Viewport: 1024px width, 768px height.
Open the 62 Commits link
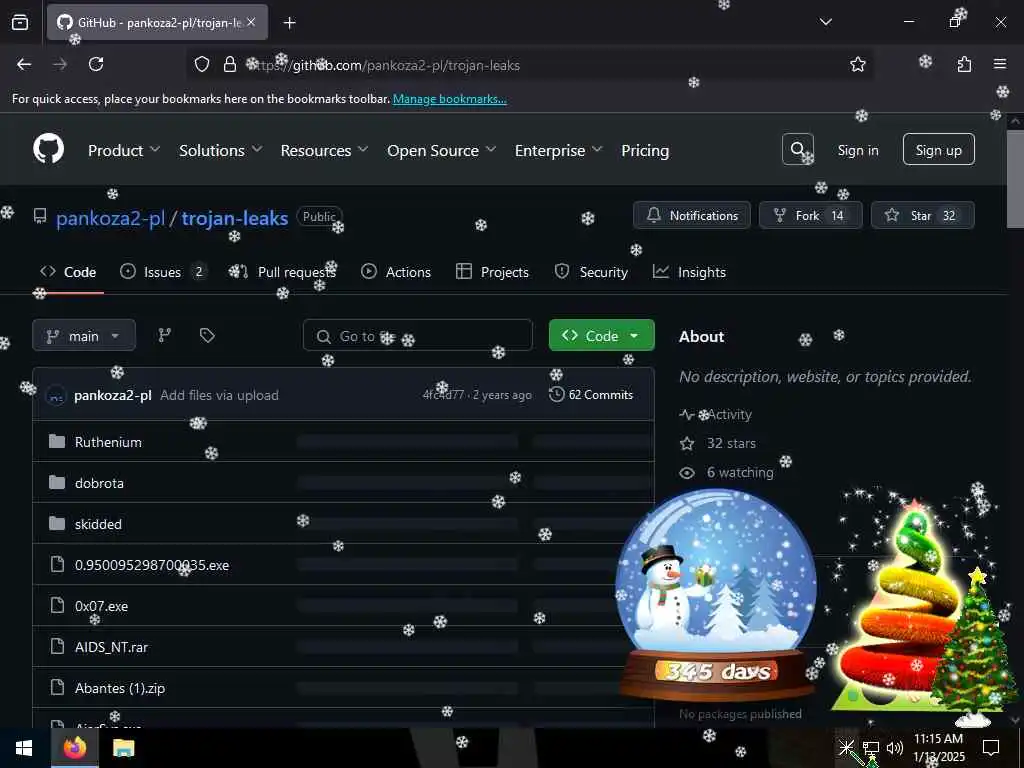pyautogui.click(x=591, y=394)
